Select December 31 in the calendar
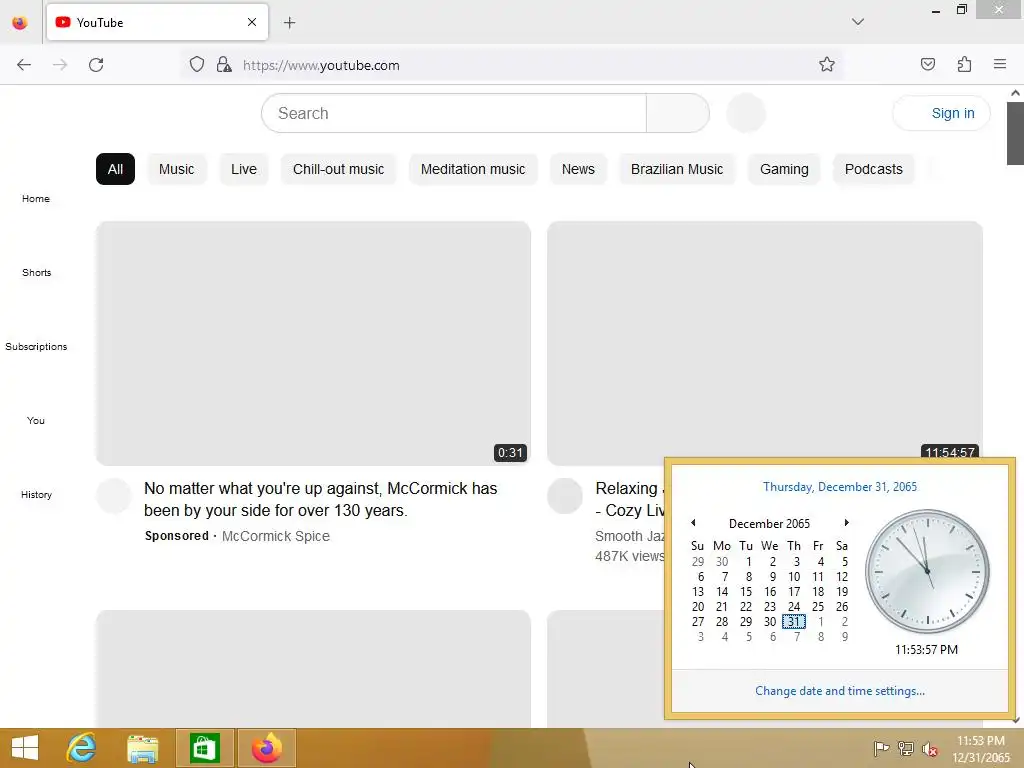1024x768 pixels. point(793,622)
